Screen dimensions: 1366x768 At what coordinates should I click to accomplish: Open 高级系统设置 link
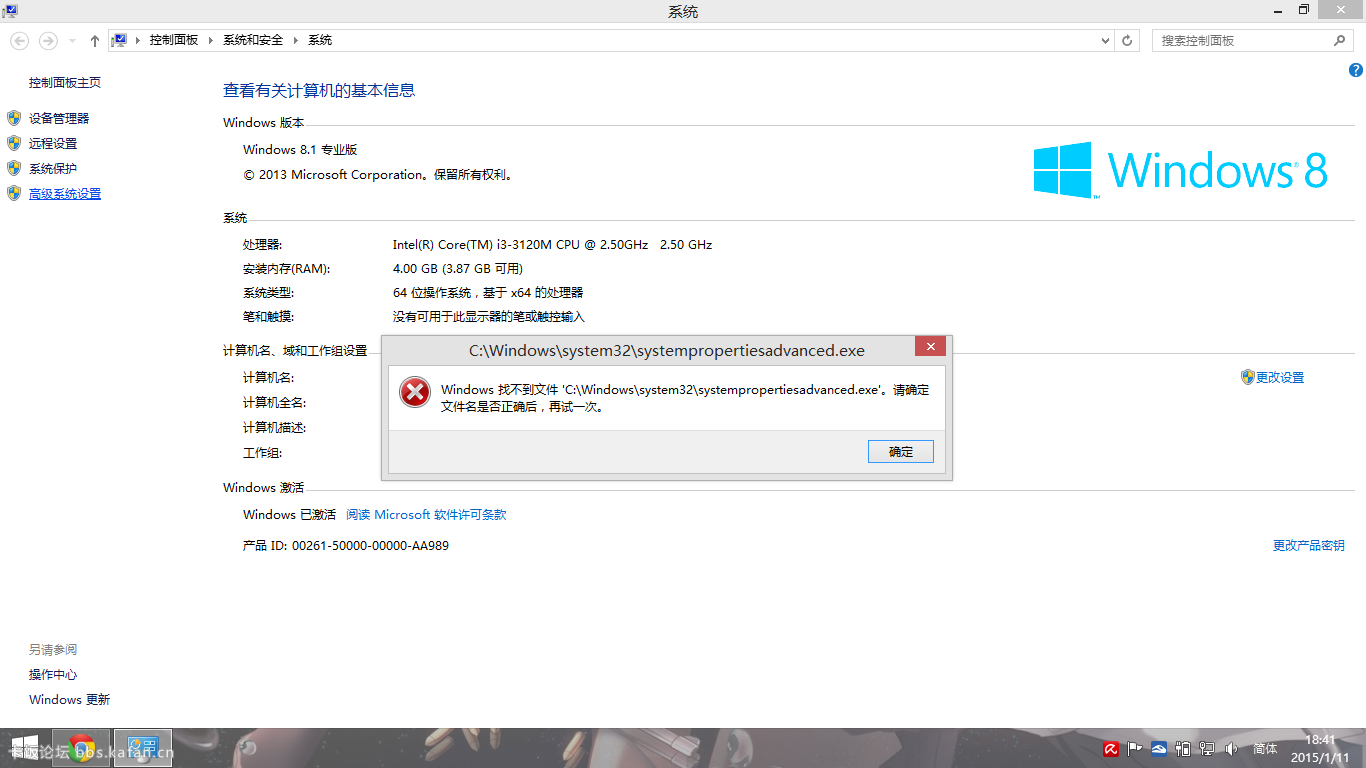tap(65, 194)
